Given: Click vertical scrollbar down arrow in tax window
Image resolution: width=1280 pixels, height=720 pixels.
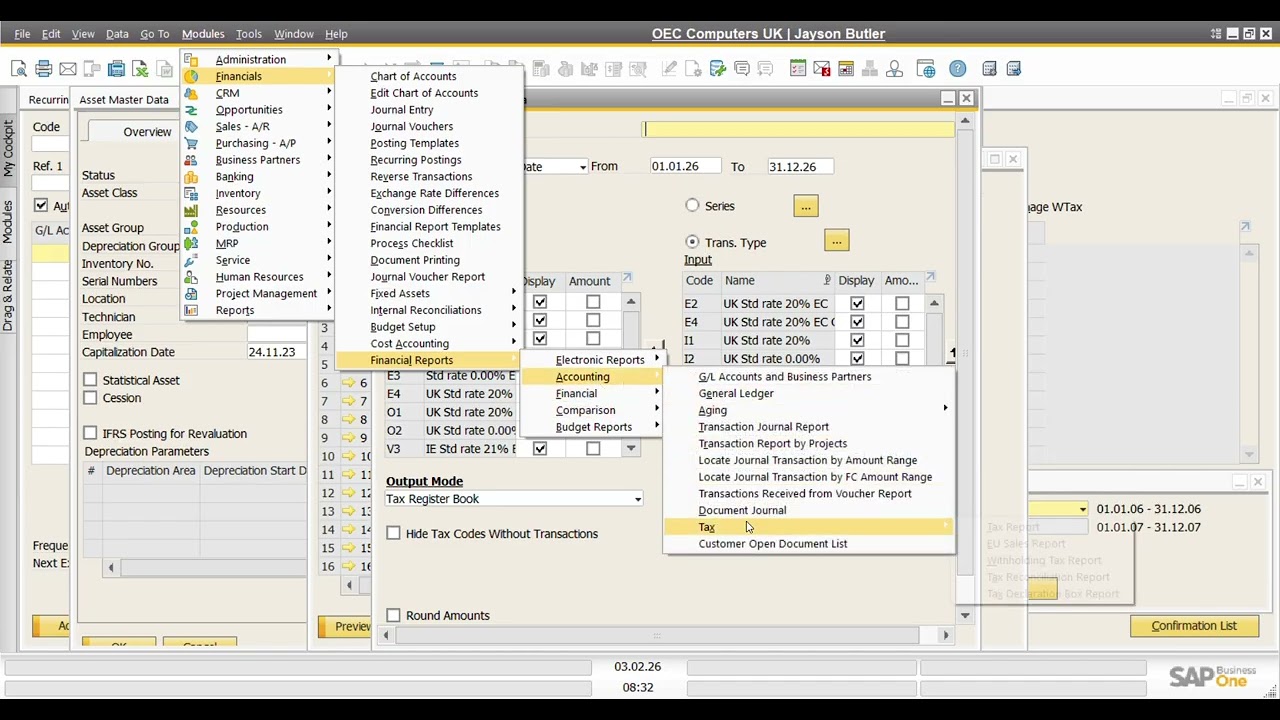Looking at the screenshot, I should tap(965, 616).
